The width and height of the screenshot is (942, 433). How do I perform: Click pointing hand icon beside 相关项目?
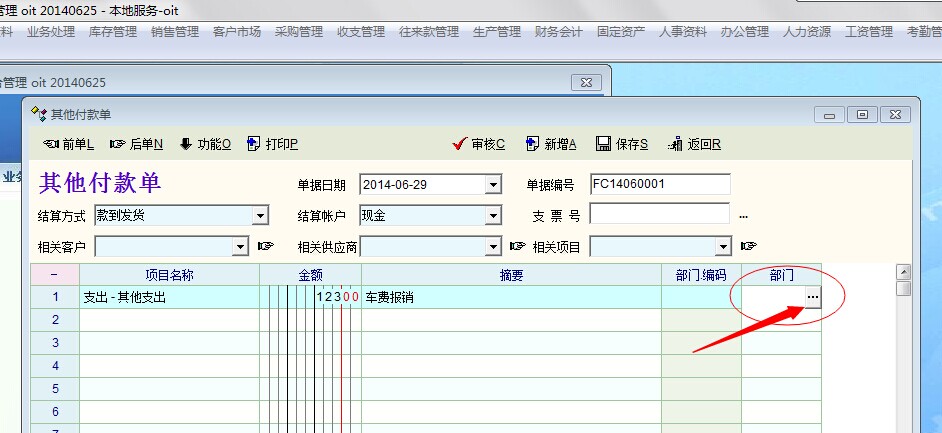coord(748,246)
